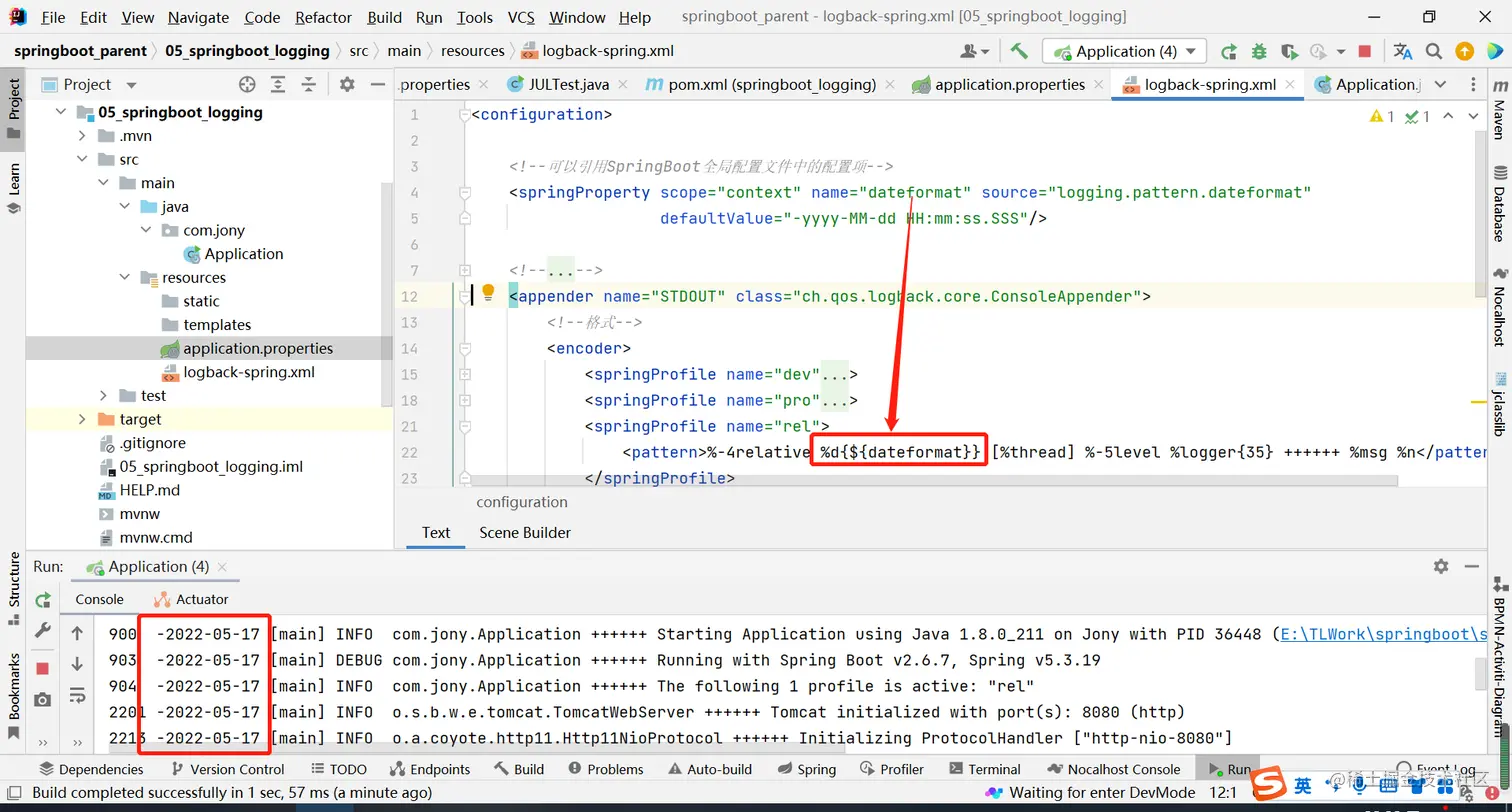
Task: Open the Endpoints tool window
Action: click(x=429, y=769)
